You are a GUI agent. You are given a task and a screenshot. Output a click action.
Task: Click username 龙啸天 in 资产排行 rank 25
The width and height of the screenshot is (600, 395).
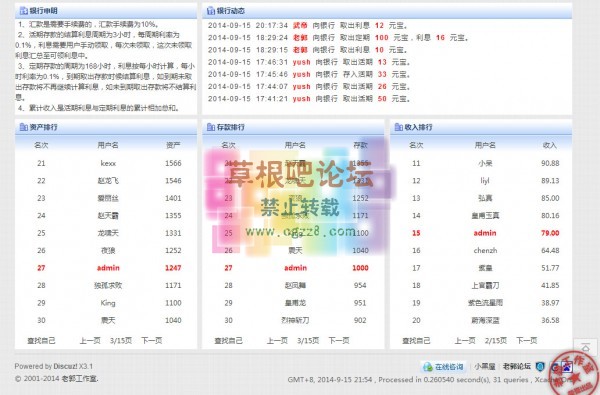point(108,233)
